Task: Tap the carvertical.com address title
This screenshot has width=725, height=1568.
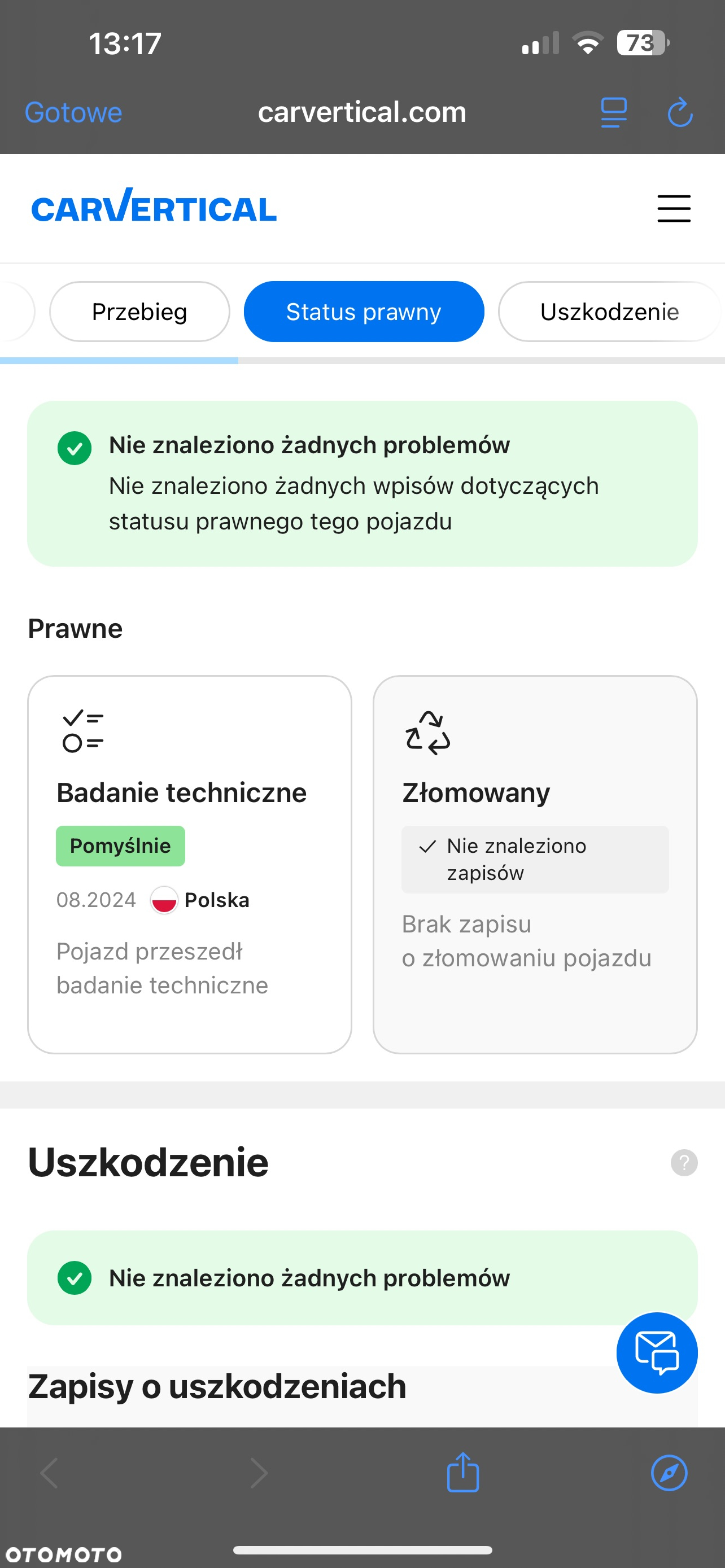Action: (362, 112)
